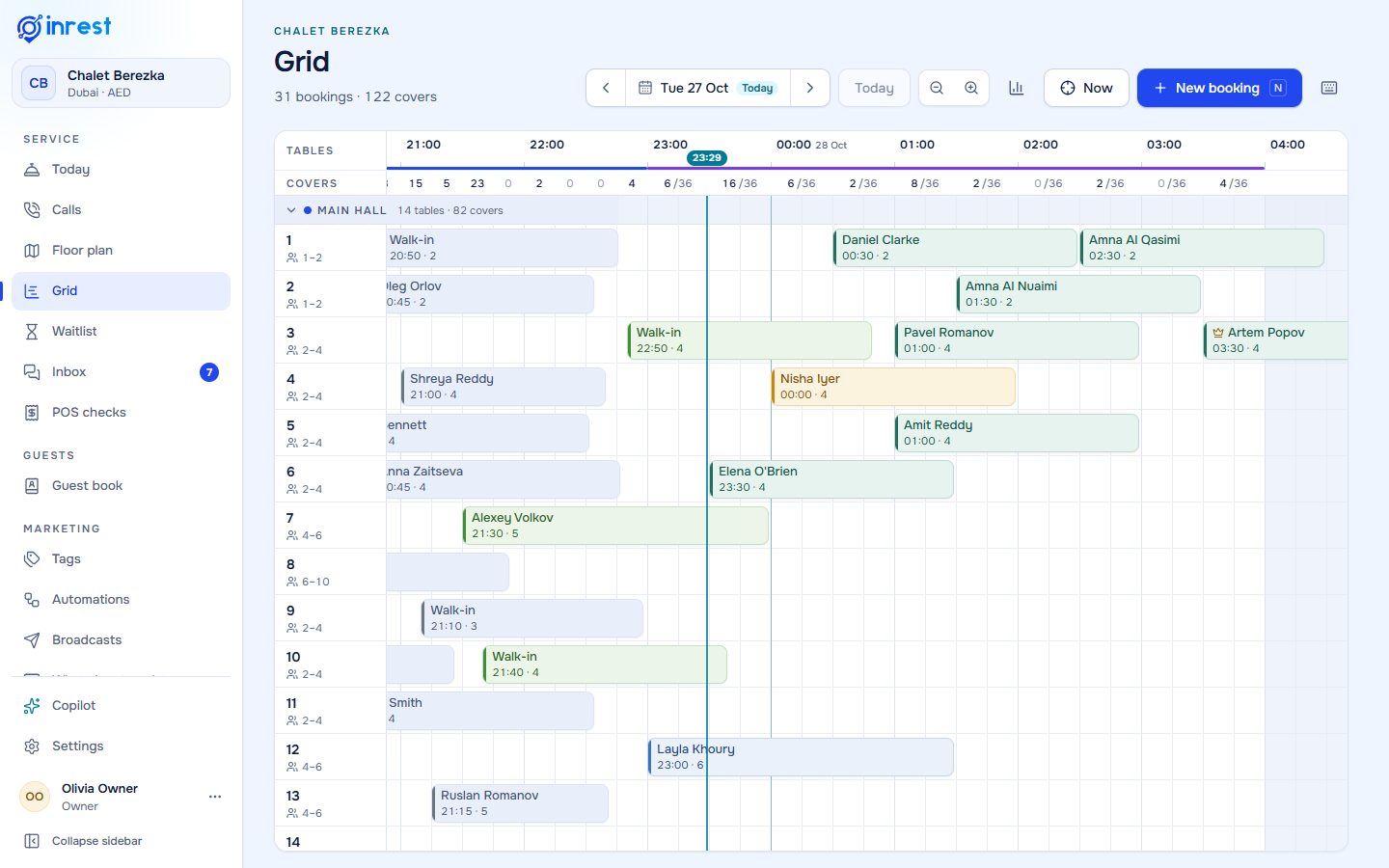This screenshot has height=868, width=1389.
Task: Open the Waitlist page
Action: coord(122,331)
